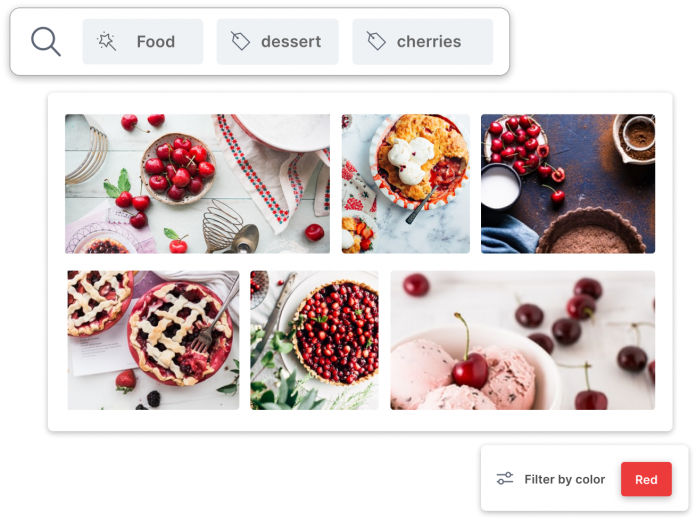Viewport: 696px width, 519px height.
Task: Open the lattice cherry pies photo
Action: tap(153, 340)
